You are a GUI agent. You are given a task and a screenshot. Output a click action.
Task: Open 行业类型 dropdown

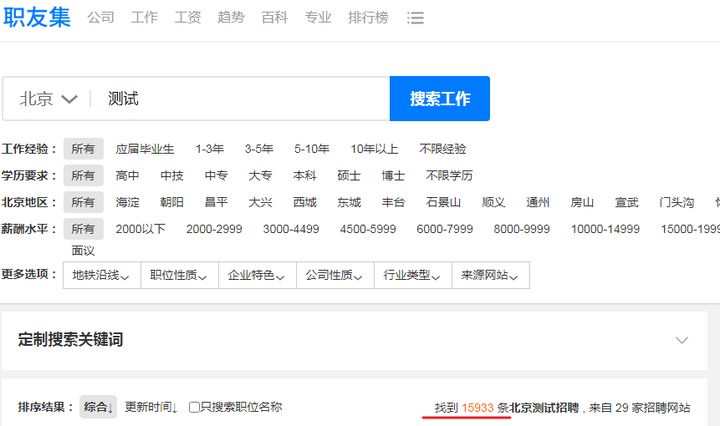[413, 275]
